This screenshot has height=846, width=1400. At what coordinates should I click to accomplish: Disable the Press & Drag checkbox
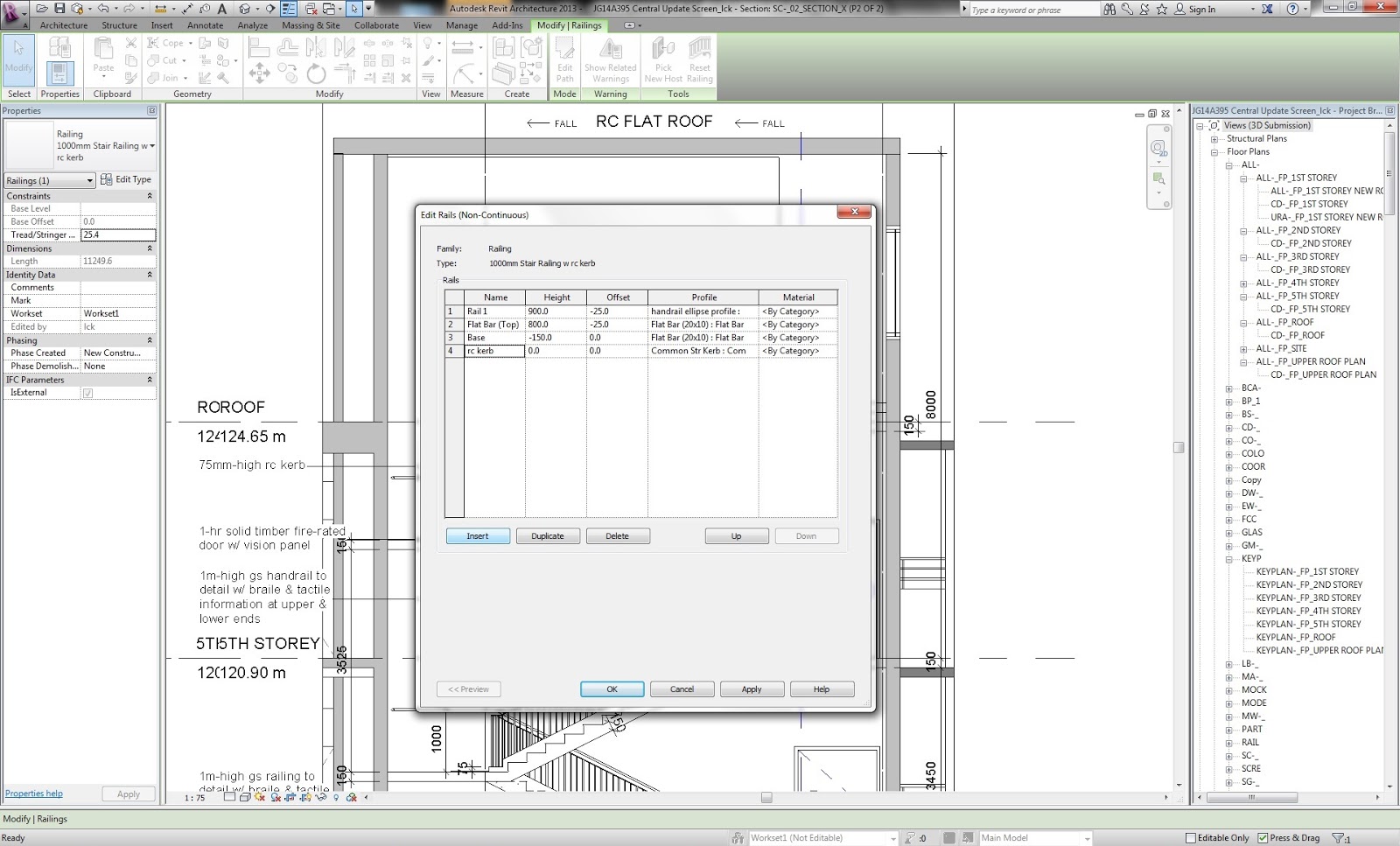tap(1263, 837)
